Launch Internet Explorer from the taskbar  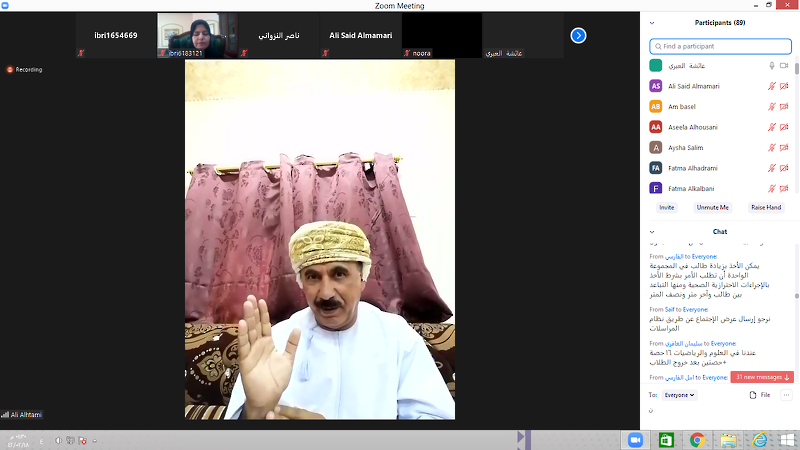(x=759, y=440)
